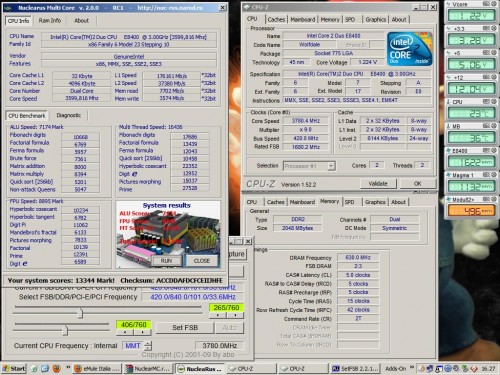Screen dimensions: 500x375
Task: Click the close icon on Magma 1 gadget
Action: click(x=494, y=175)
